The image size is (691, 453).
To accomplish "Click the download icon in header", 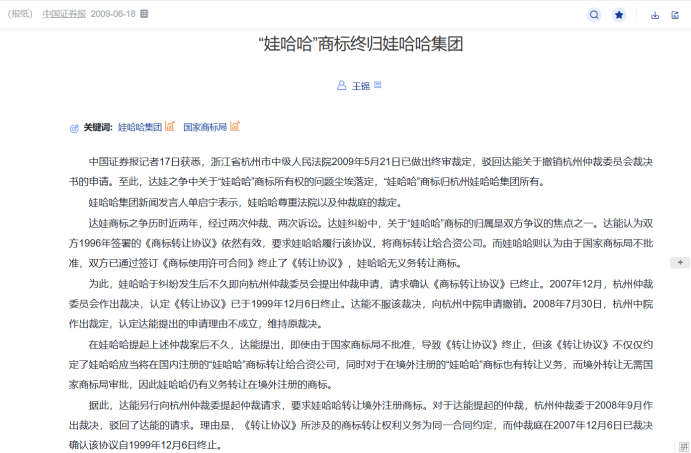I will 655,15.
